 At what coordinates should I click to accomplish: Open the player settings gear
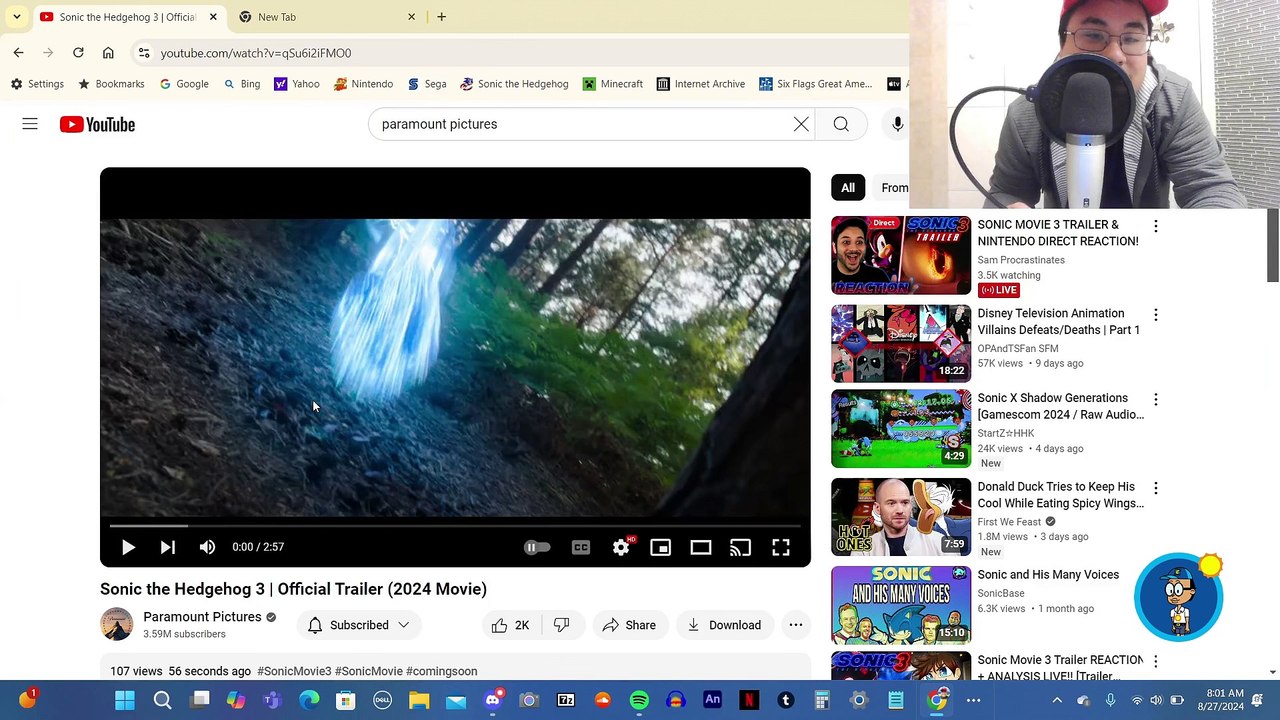pos(621,547)
